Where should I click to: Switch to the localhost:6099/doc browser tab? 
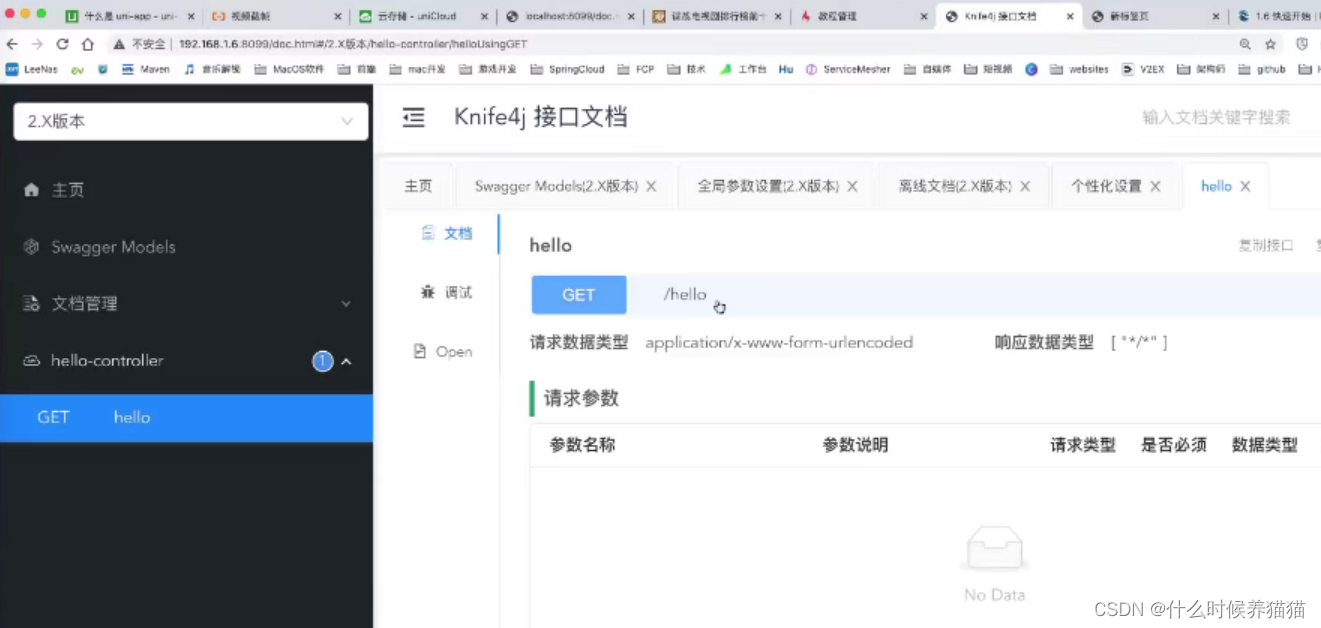570,16
